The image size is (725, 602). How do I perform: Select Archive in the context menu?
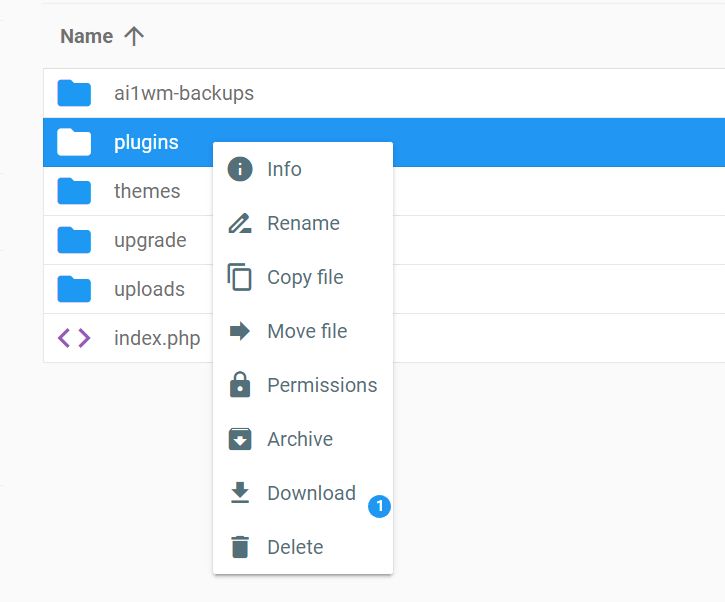tap(300, 439)
